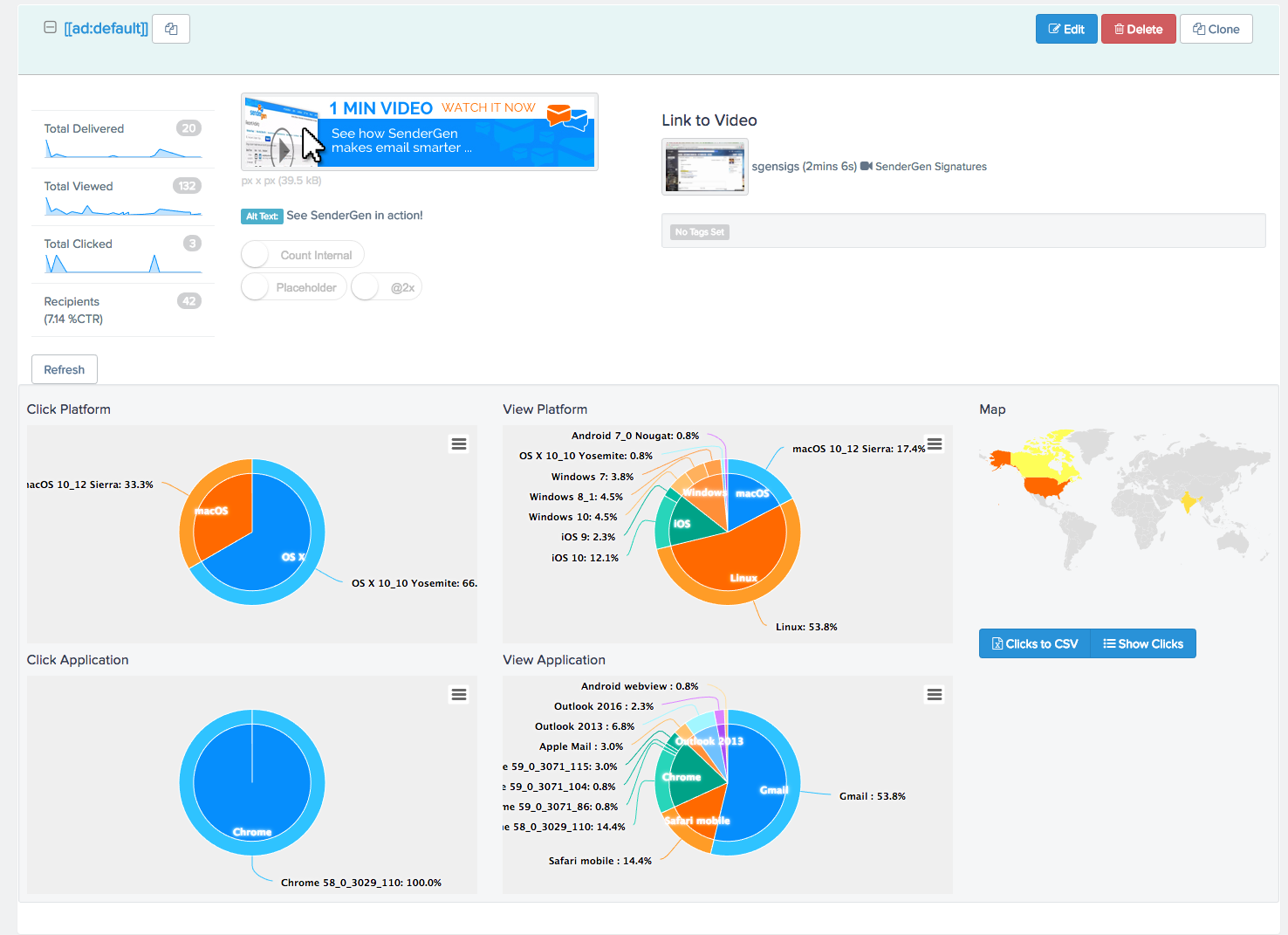Screen dimensions: 1288x935
Task: Click the play icon on the banner preview
Action: 281,147
